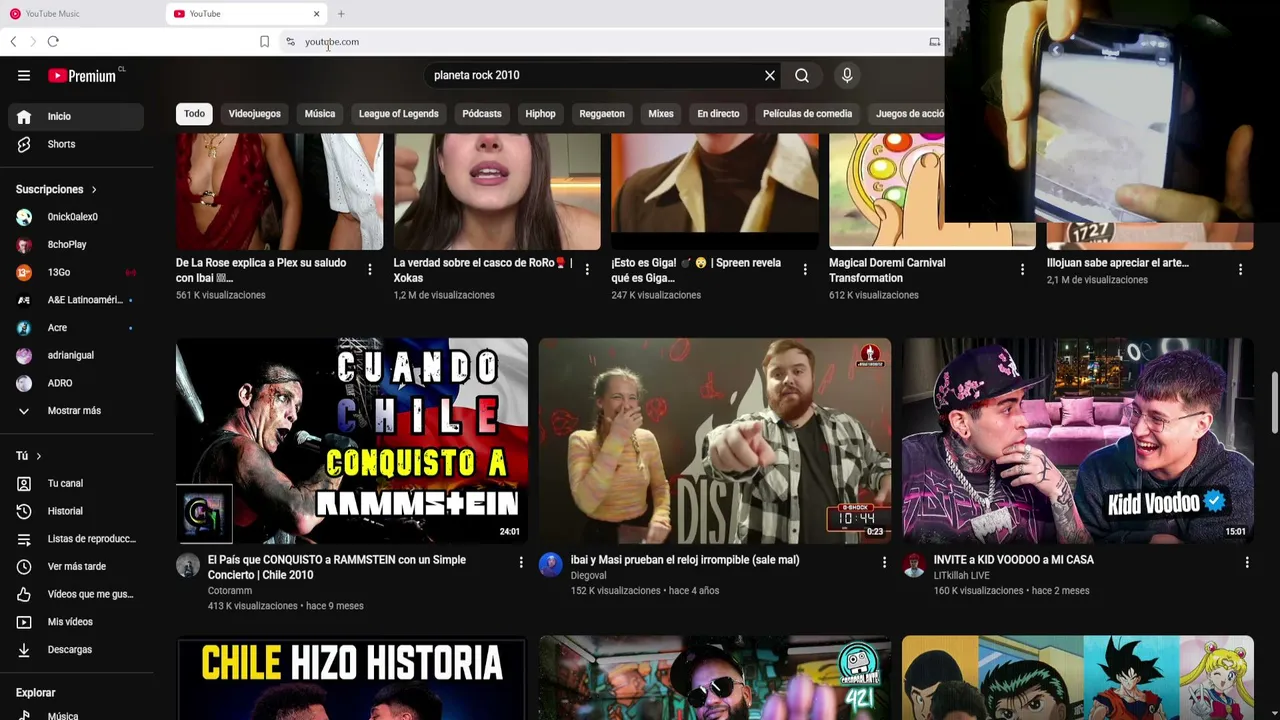Filter by Hiphop chip
This screenshot has width=1280, height=720.
click(x=540, y=114)
